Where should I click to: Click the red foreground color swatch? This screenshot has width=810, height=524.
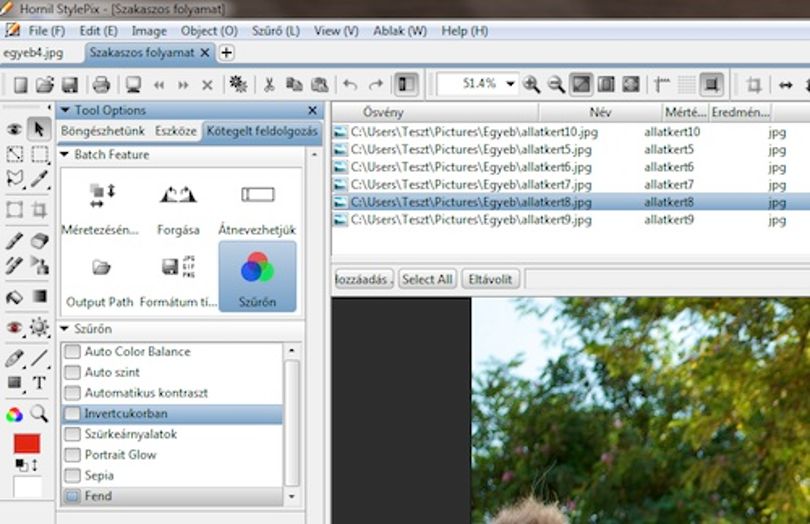coord(27,443)
